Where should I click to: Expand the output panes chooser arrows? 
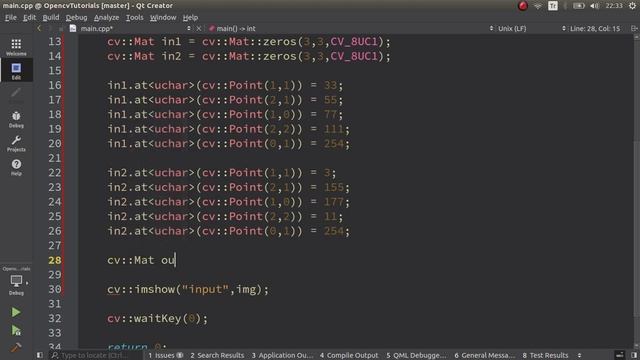(579, 356)
